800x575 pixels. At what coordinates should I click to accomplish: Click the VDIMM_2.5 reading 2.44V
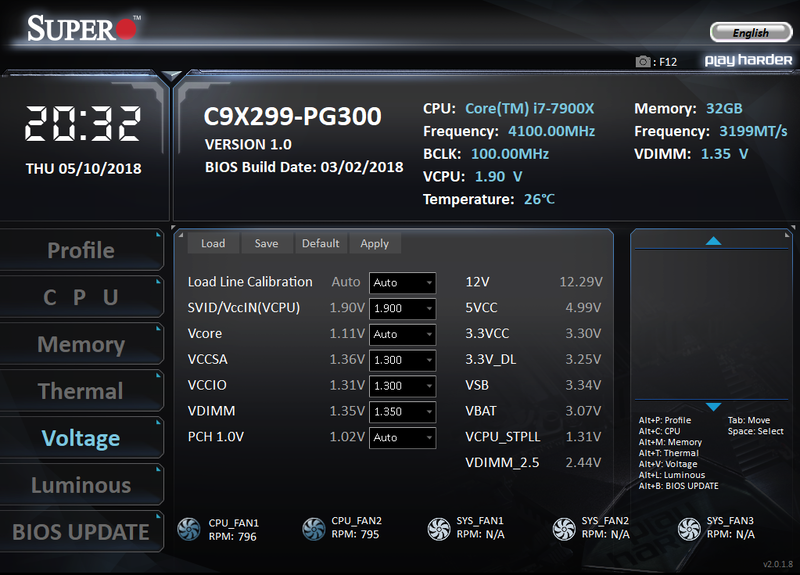[x=583, y=462]
